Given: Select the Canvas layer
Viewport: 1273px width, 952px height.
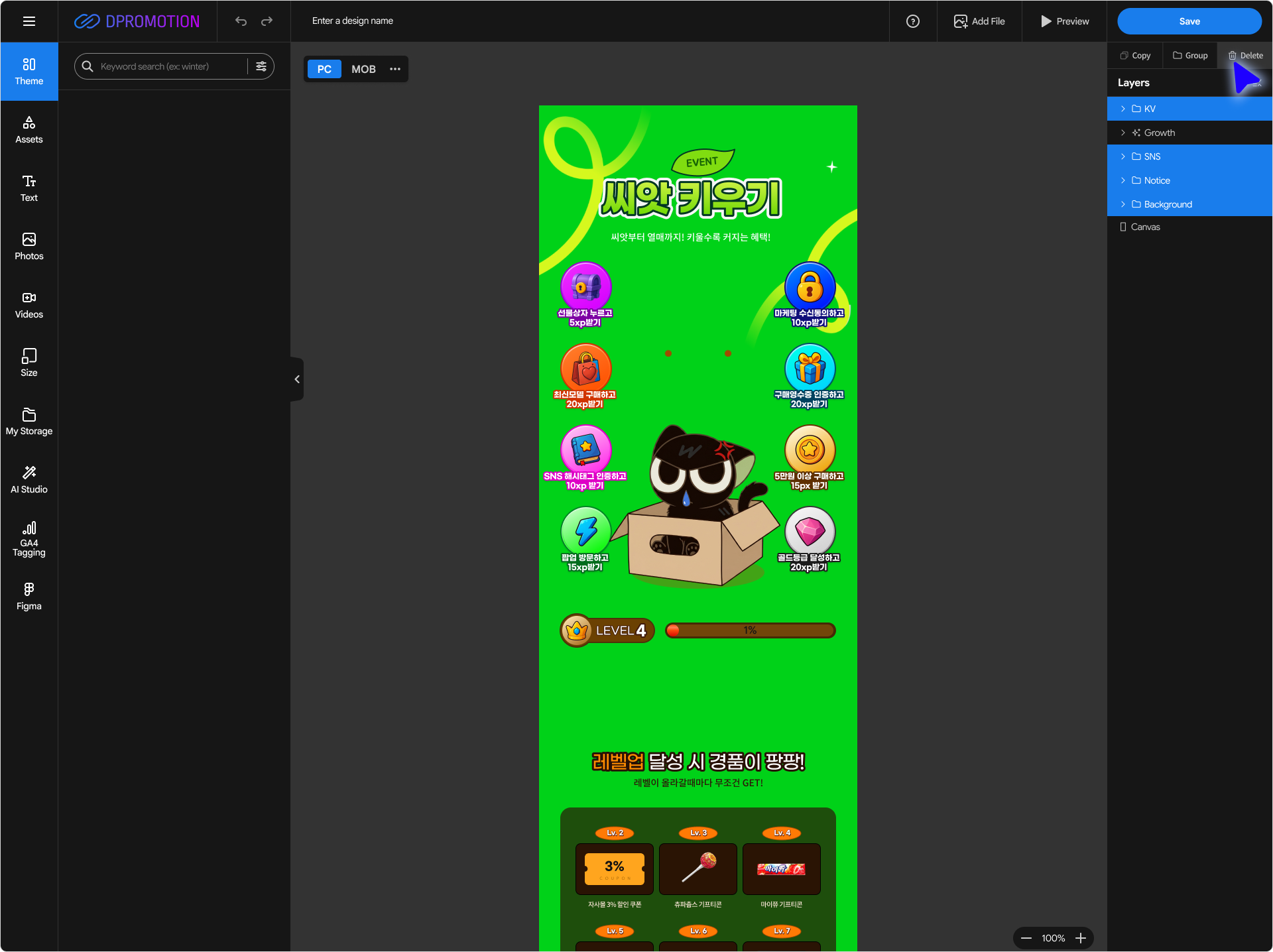Looking at the screenshot, I should [1189, 227].
